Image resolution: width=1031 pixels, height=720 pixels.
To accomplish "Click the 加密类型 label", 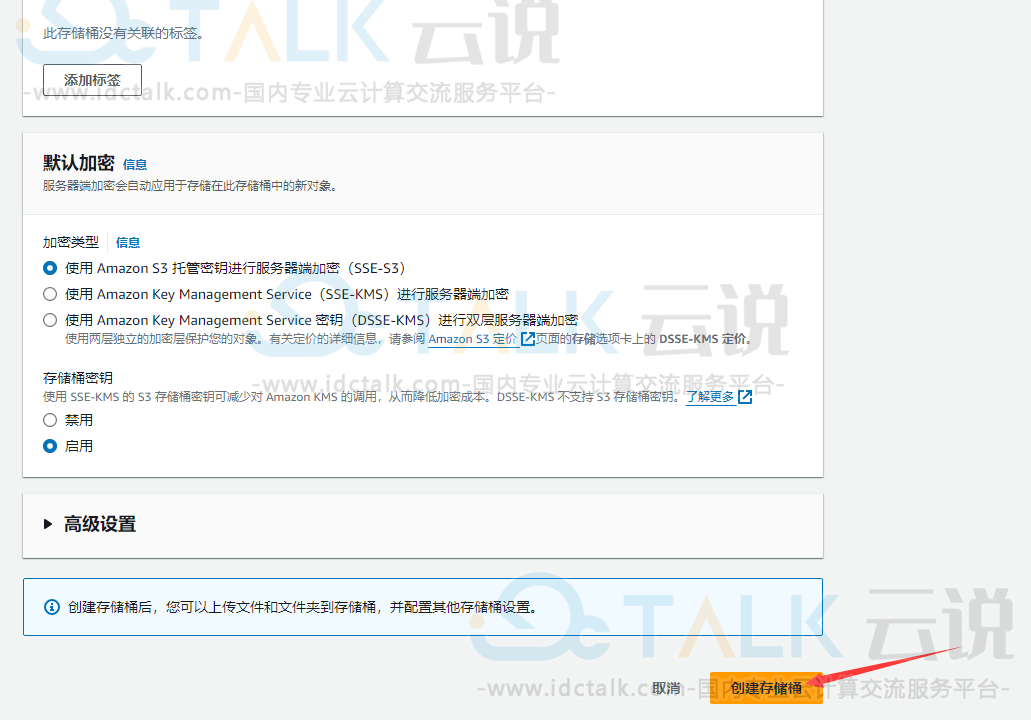I will coord(71,243).
